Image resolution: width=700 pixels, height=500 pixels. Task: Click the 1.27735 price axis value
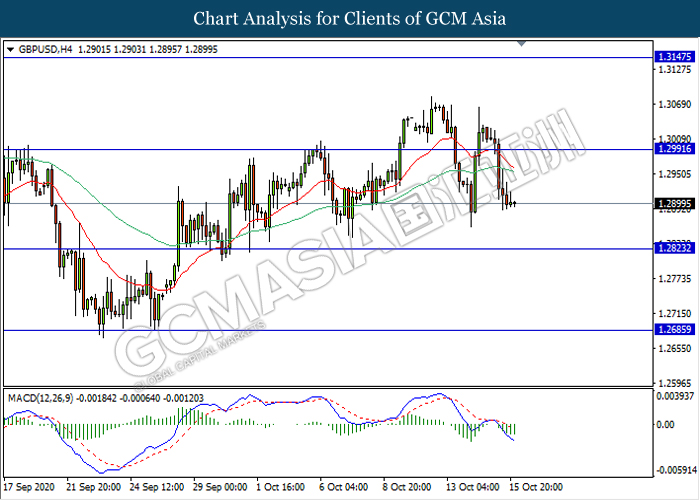pos(675,279)
